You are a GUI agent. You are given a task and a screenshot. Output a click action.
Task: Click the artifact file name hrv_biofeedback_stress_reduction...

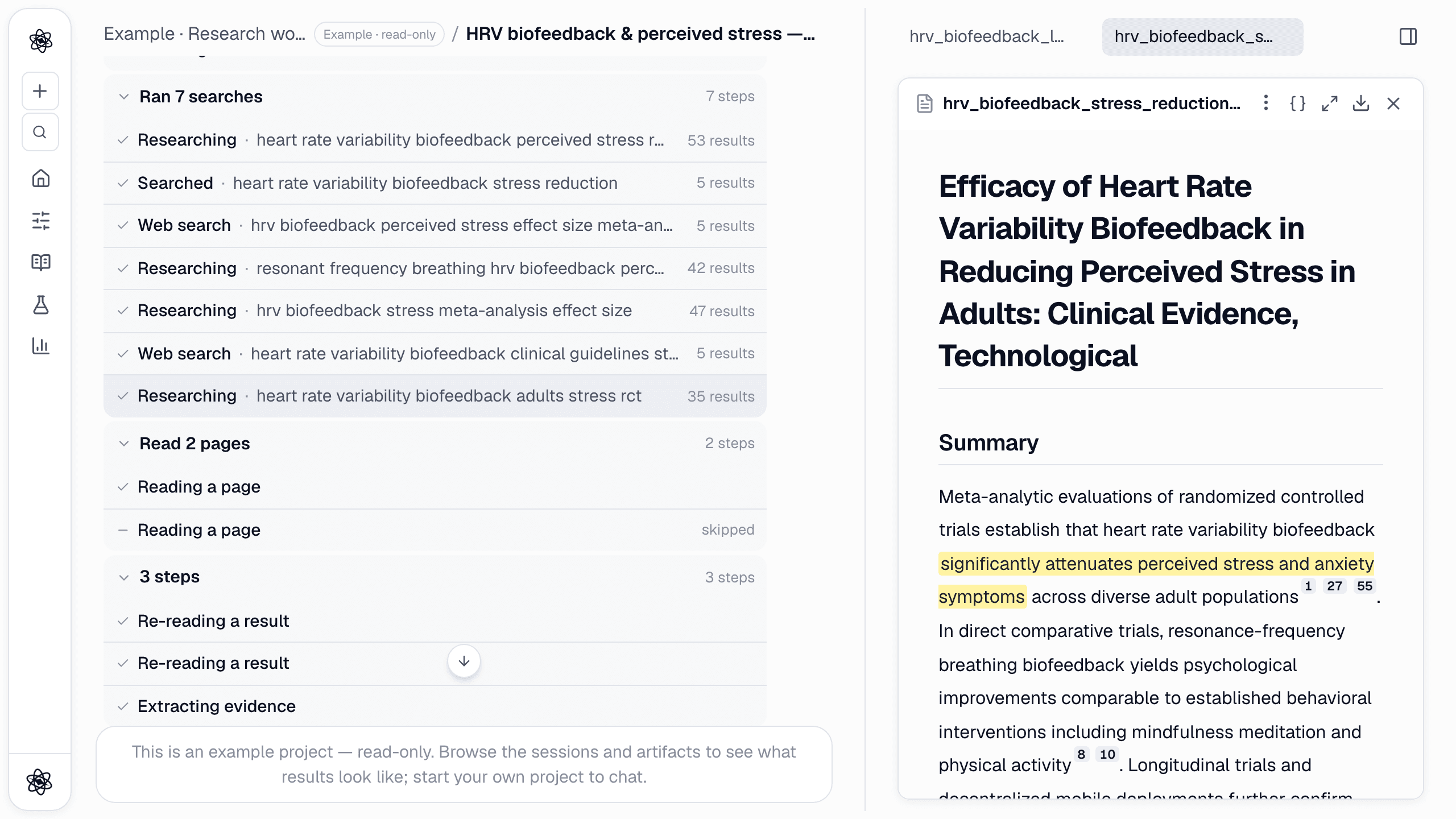(x=1091, y=104)
